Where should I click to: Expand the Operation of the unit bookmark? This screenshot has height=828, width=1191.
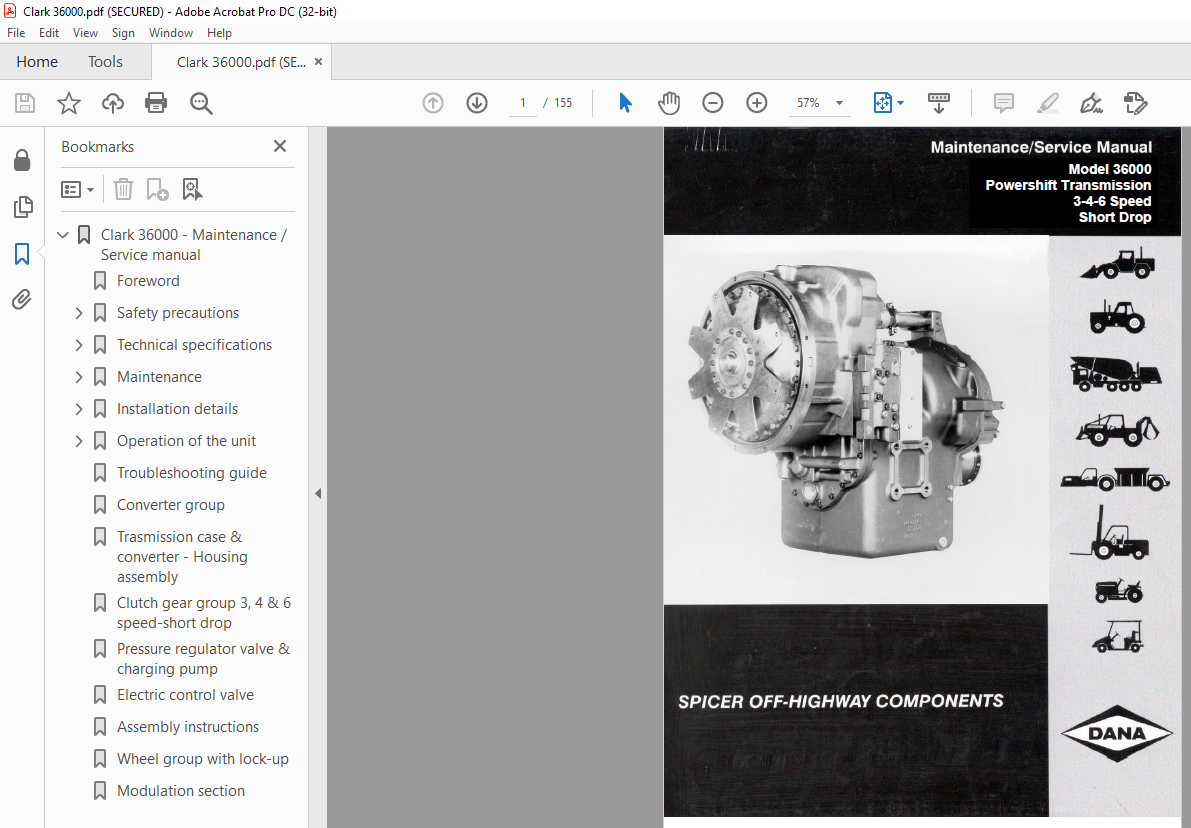79,441
